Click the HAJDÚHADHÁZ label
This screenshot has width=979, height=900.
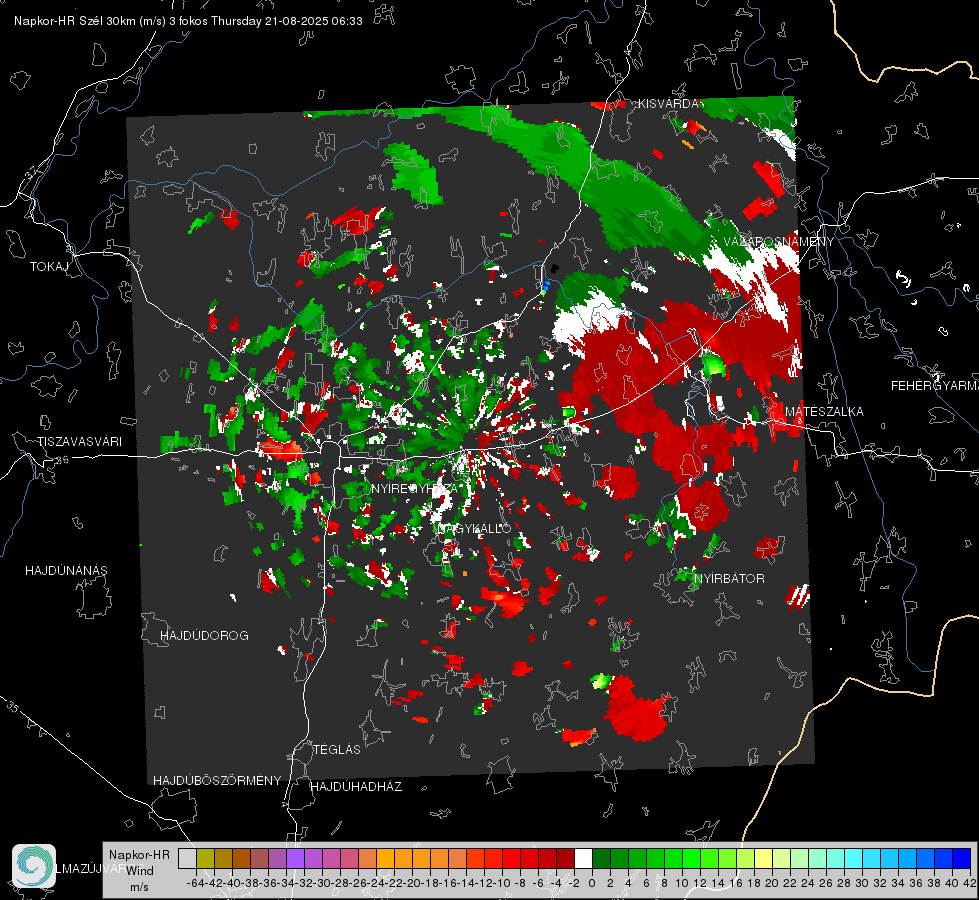pyautogui.click(x=356, y=786)
